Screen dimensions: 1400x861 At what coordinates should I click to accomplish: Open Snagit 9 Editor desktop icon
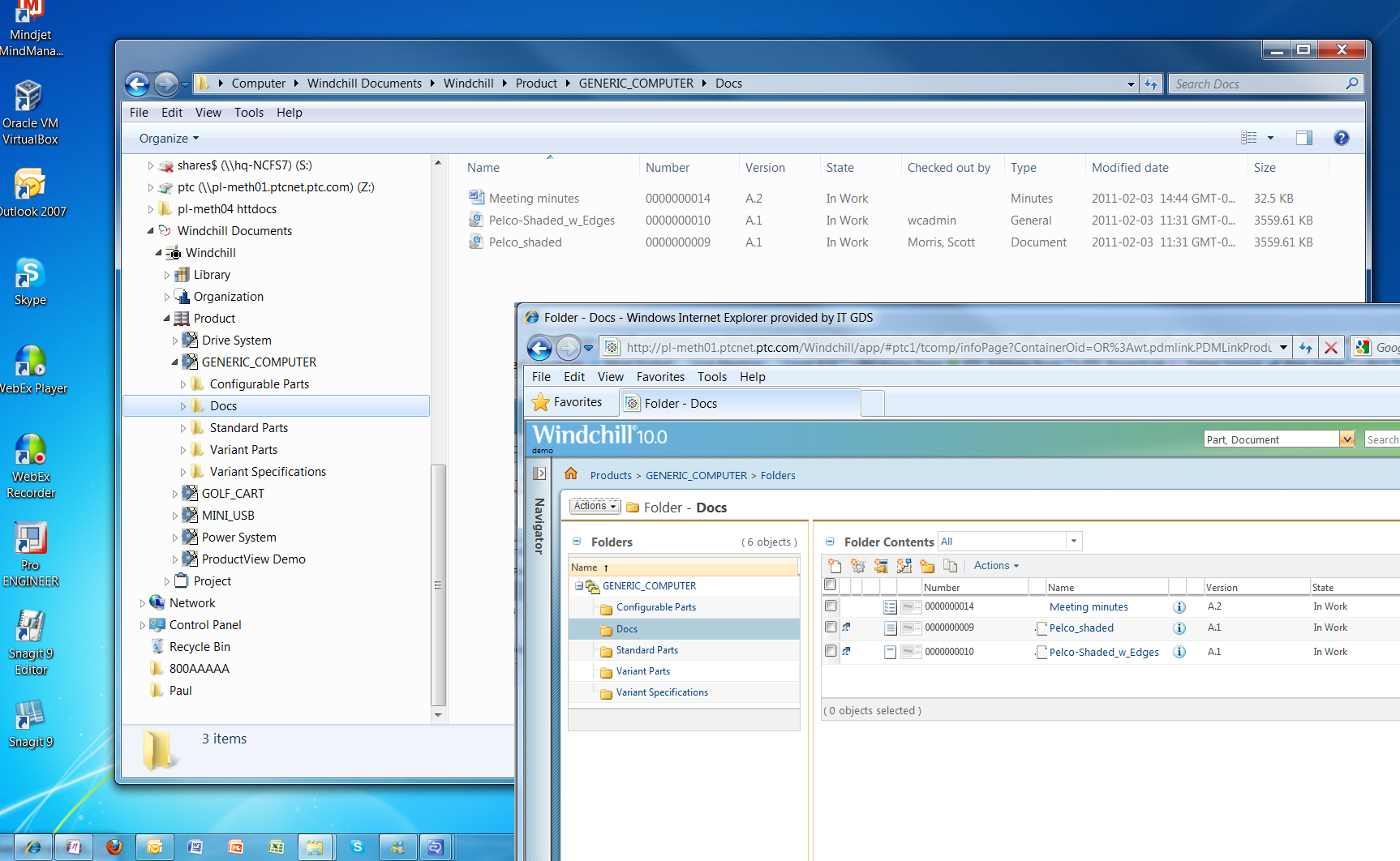(x=30, y=643)
